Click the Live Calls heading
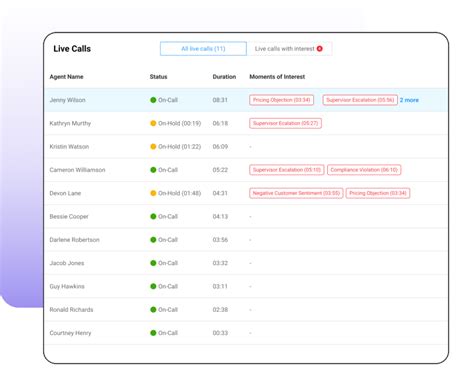Image resolution: width=474 pixels, height=370 pixels. point(72,49)
